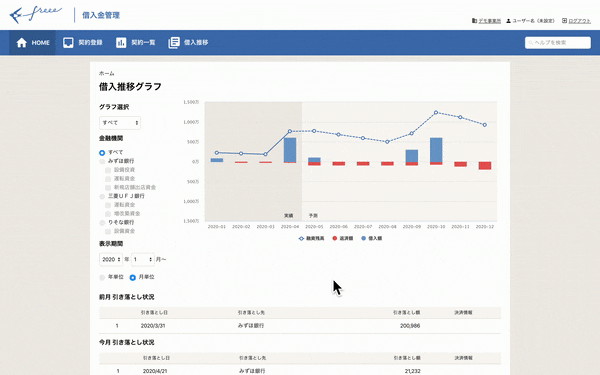The image size is (600, 375).
Task: Click the 2020-10 融資残高 line point
Action: (x=436, y=112)
